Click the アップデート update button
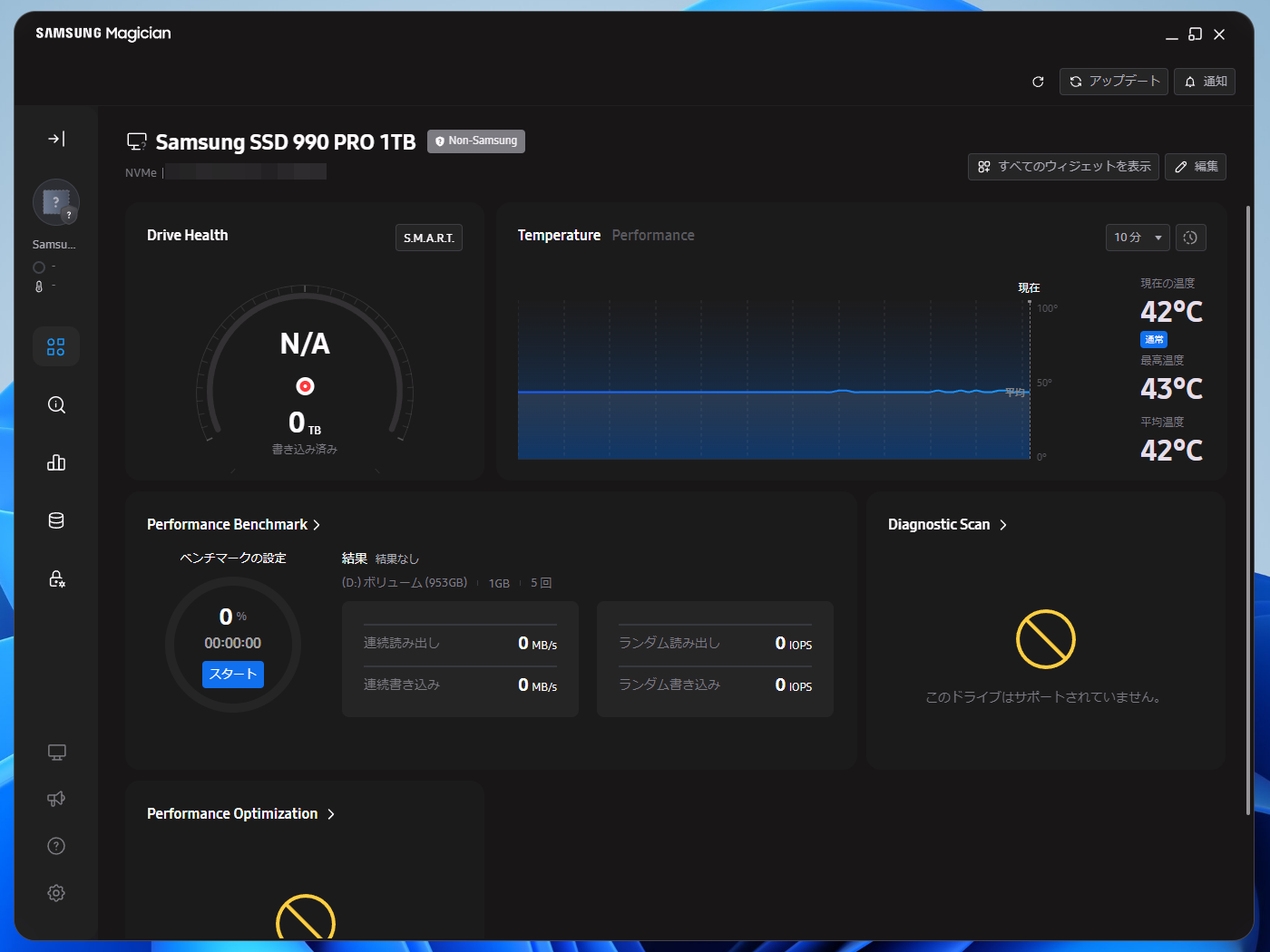 [1114, 82]
